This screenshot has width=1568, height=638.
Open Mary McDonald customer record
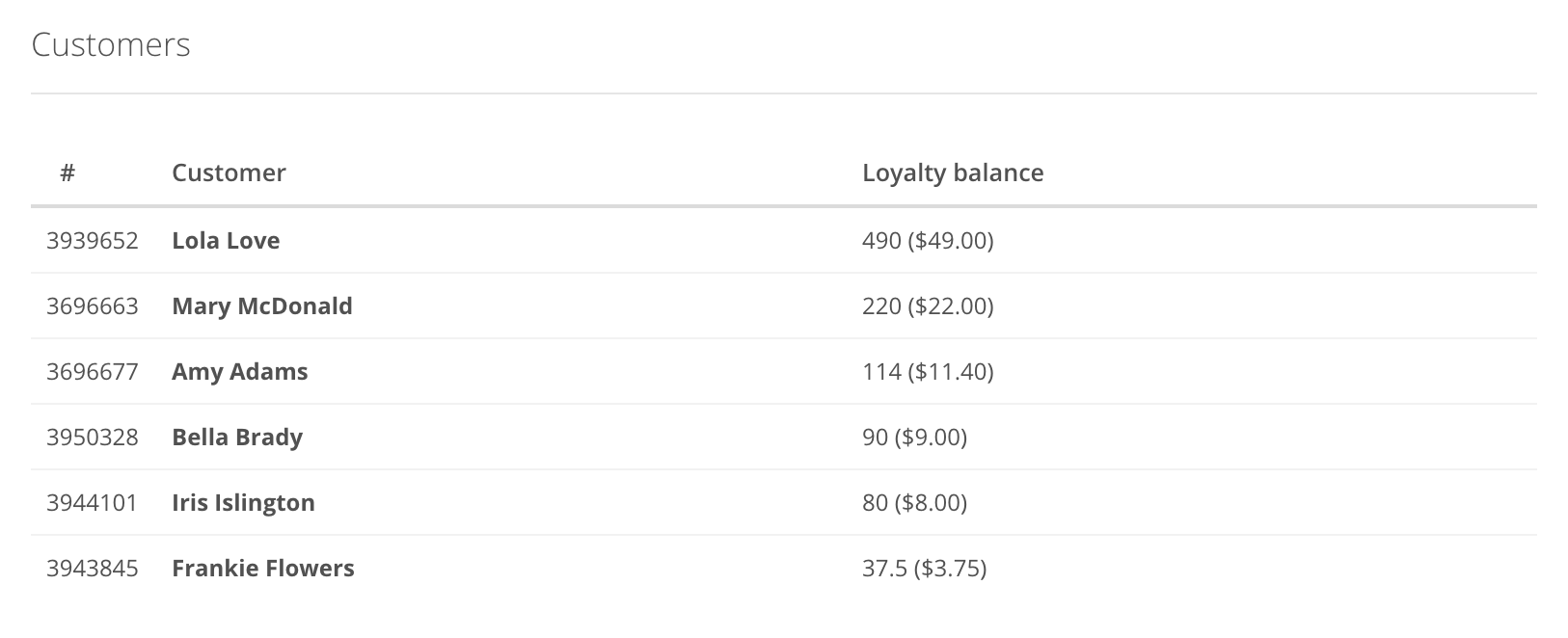pos(262,306)
